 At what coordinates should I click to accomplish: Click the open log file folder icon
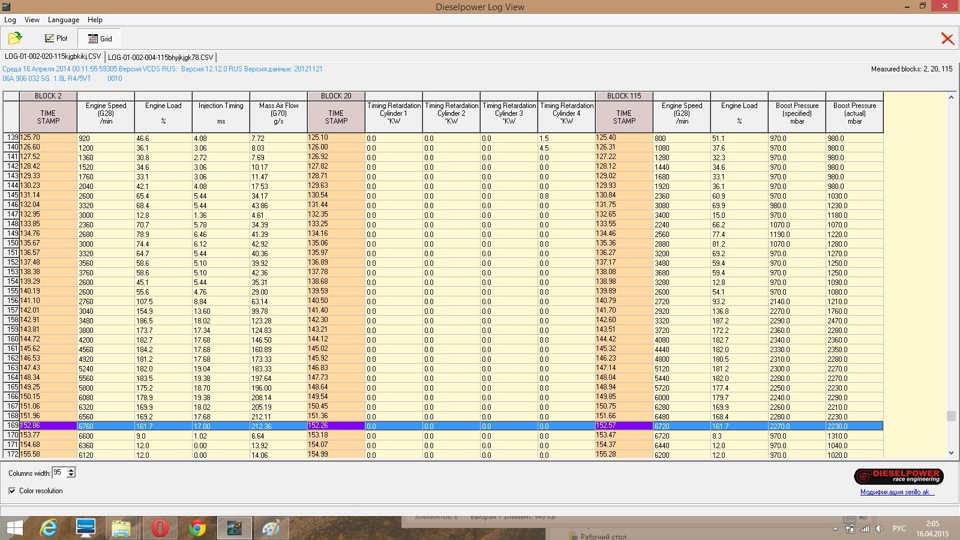(15, 38)
